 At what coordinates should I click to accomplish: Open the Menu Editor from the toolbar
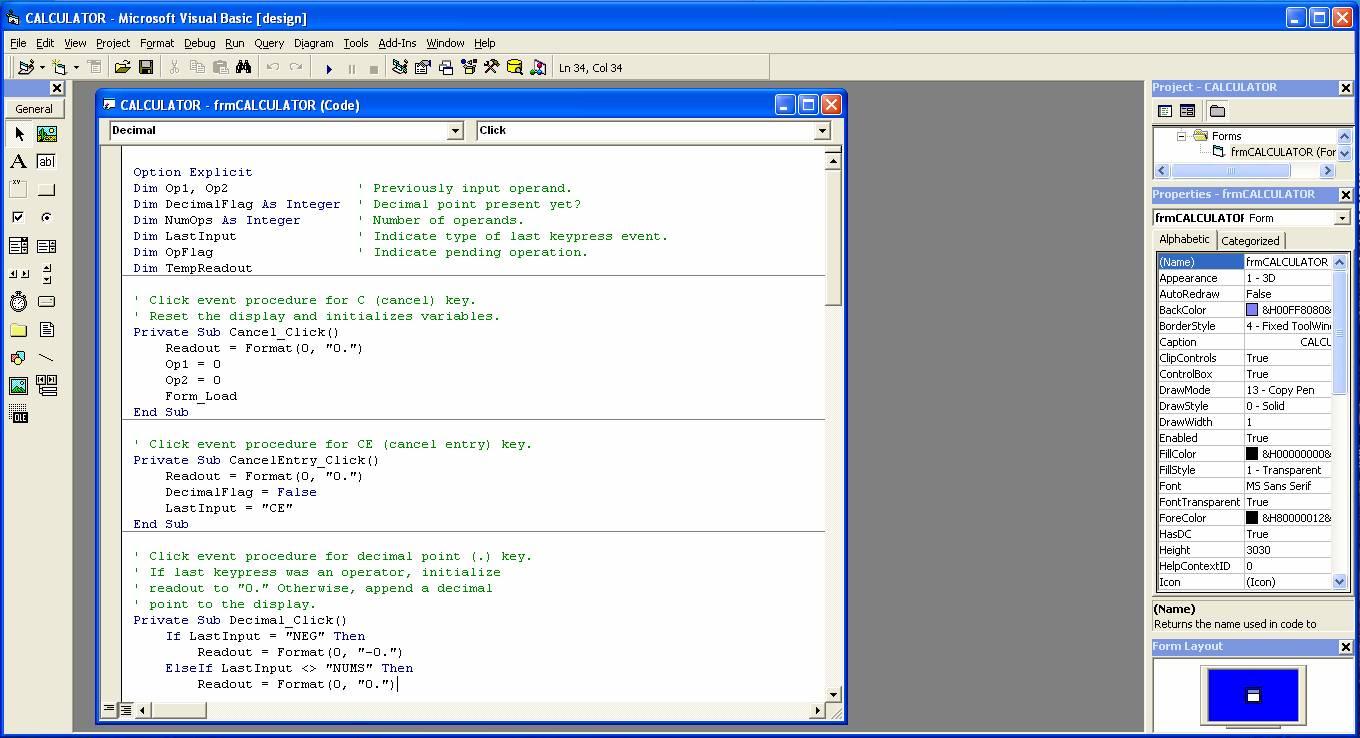[x=95, y=66]
